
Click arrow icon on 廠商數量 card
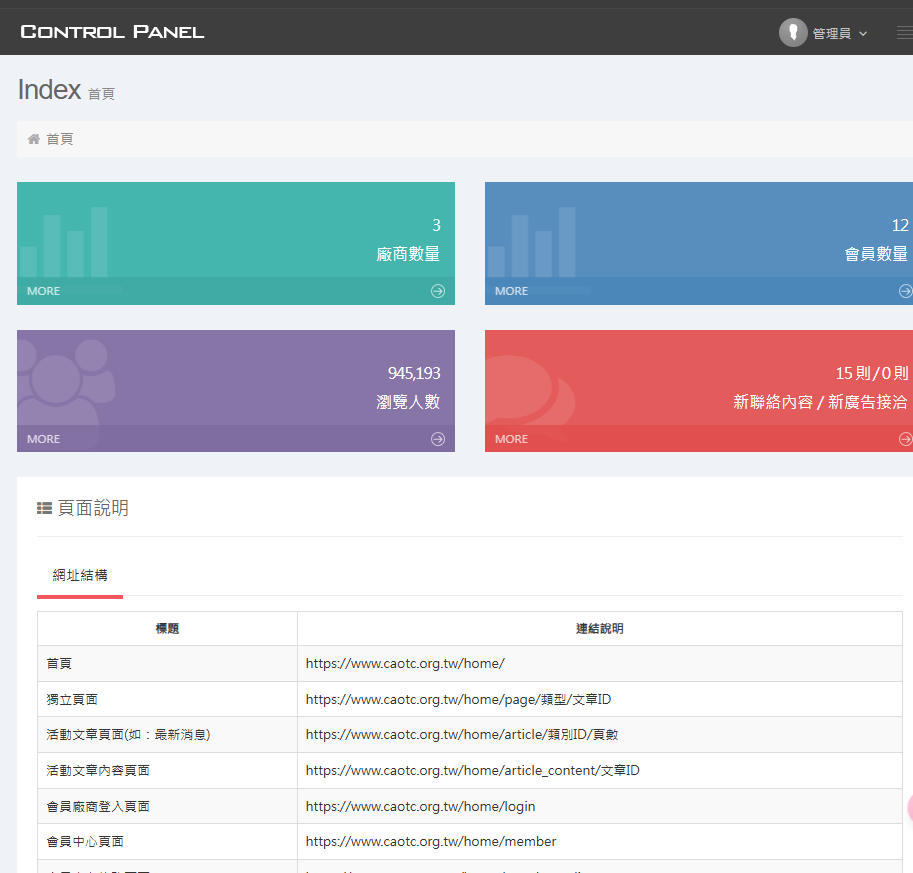(438, 291)
